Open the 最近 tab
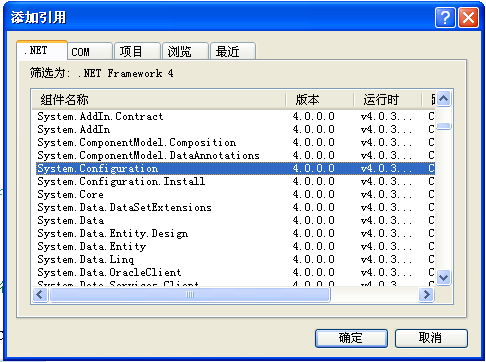This screenshot has width=486, height=362. pos(233,52)
